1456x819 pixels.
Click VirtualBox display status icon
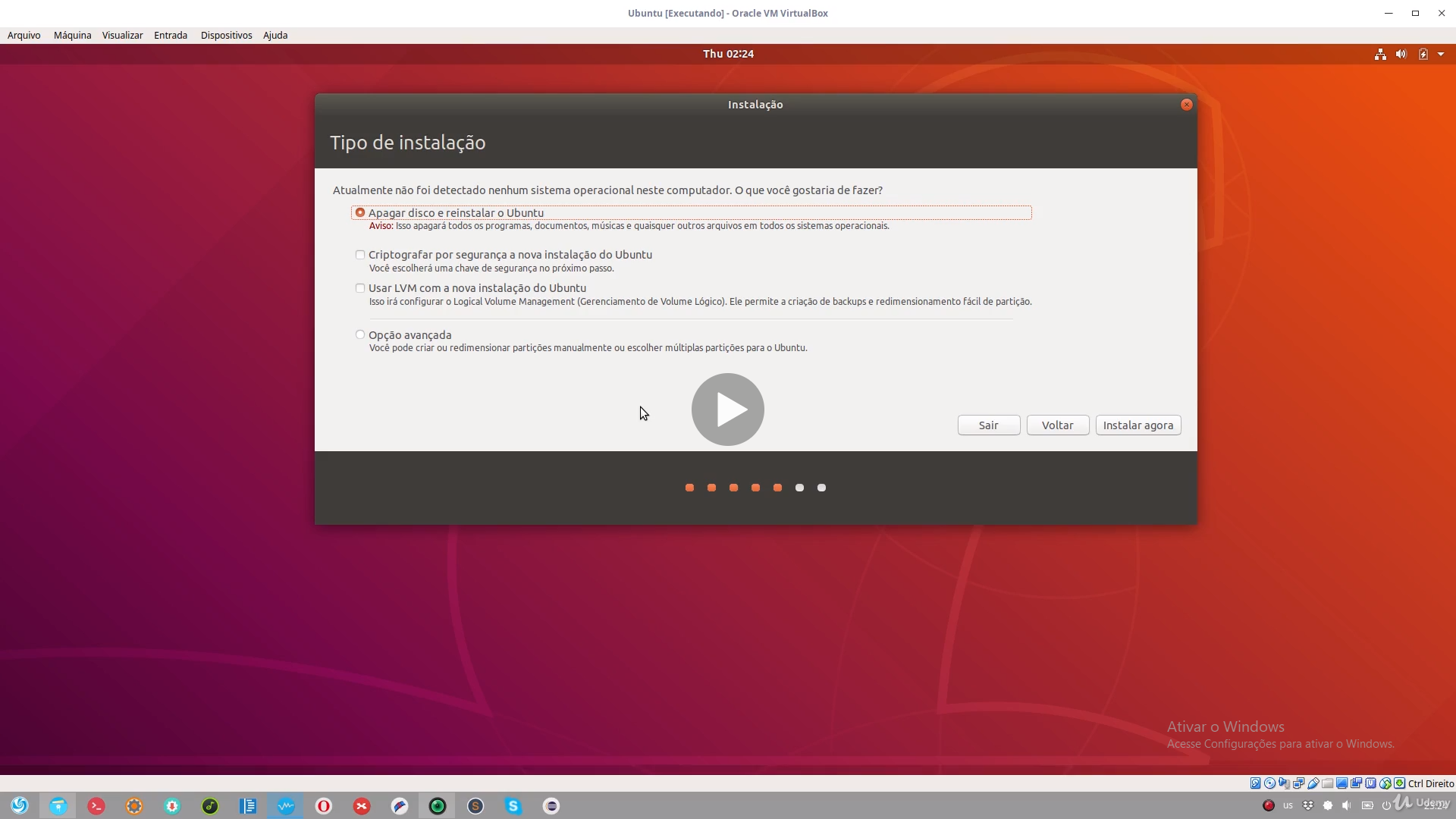coord(1341,783)
